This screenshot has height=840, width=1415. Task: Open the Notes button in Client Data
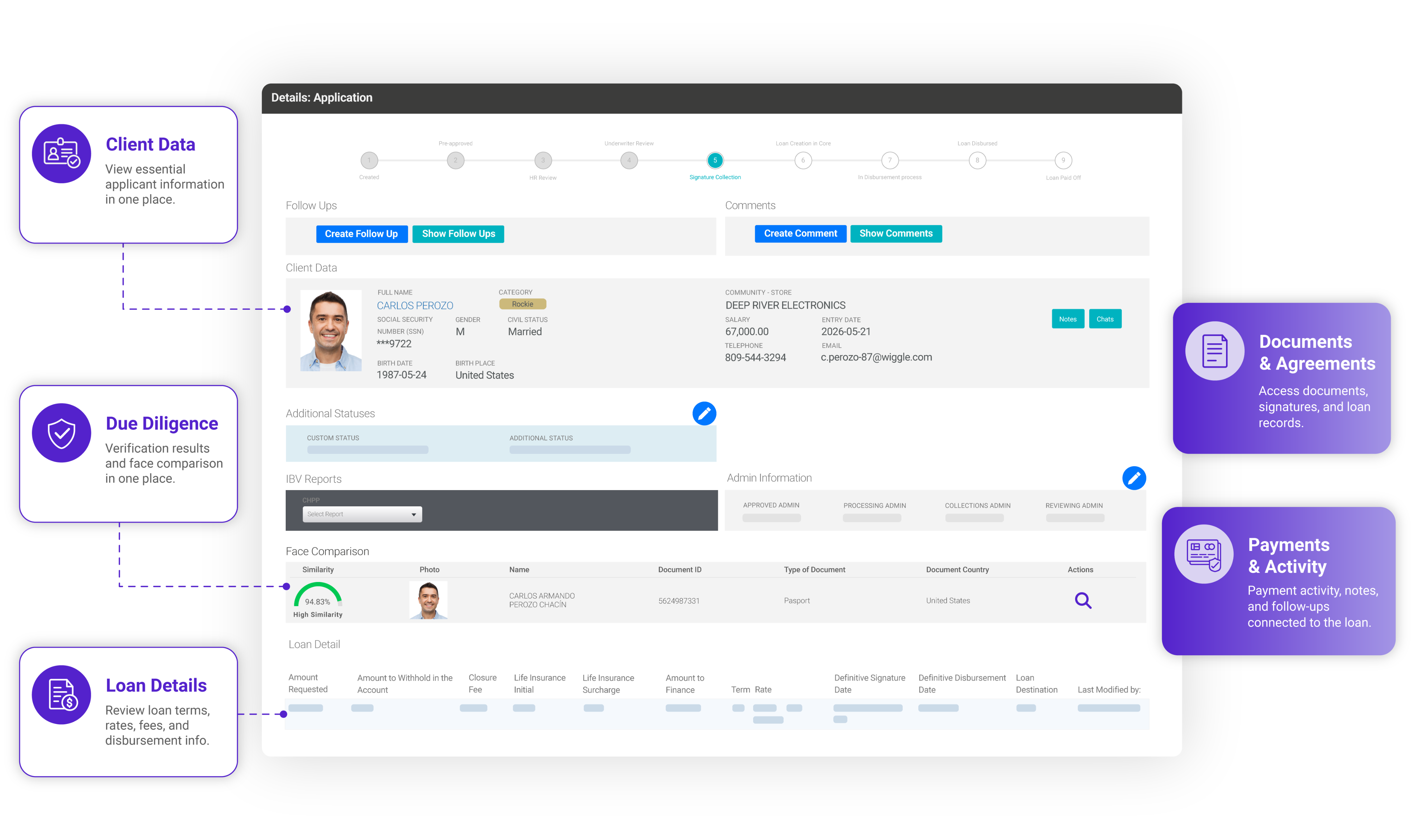(x=1067, y=319)
